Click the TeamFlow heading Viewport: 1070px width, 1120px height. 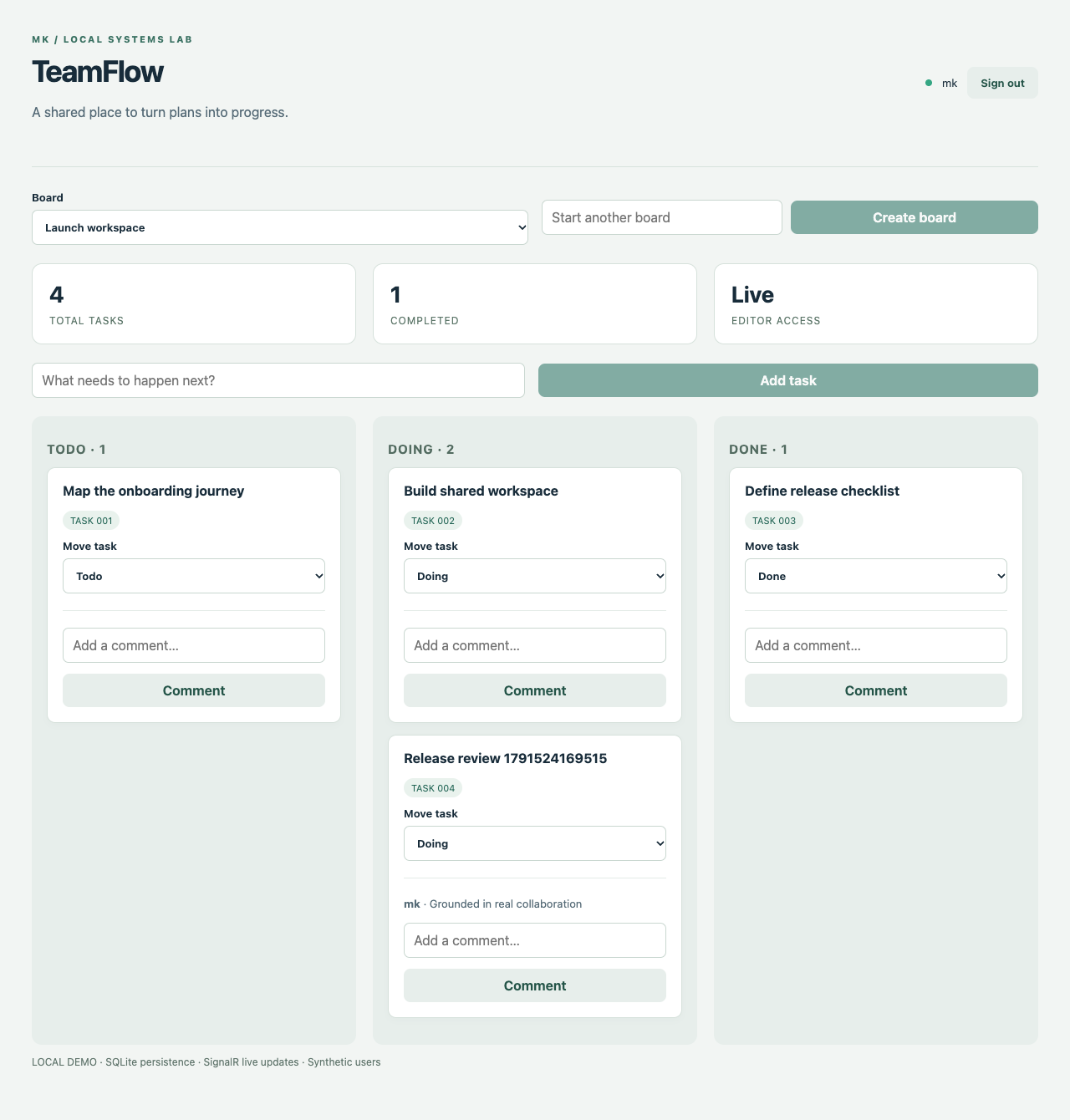click(98, 72)
